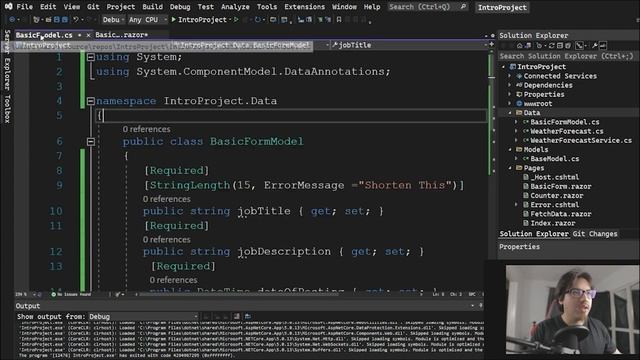Viewport: 640px width, 360px height.
Task: Click the Search (Ctrl+Q) box
Action: tap(427, 7)
